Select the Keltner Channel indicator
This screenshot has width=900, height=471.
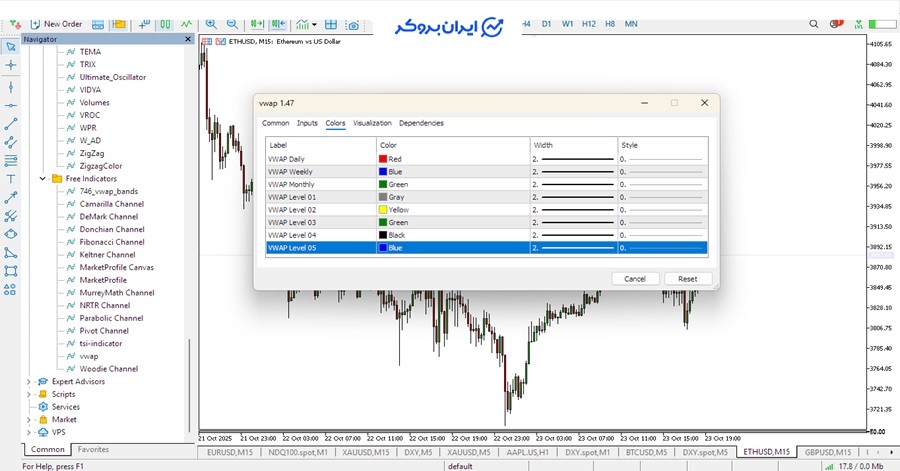pos(107,254)
